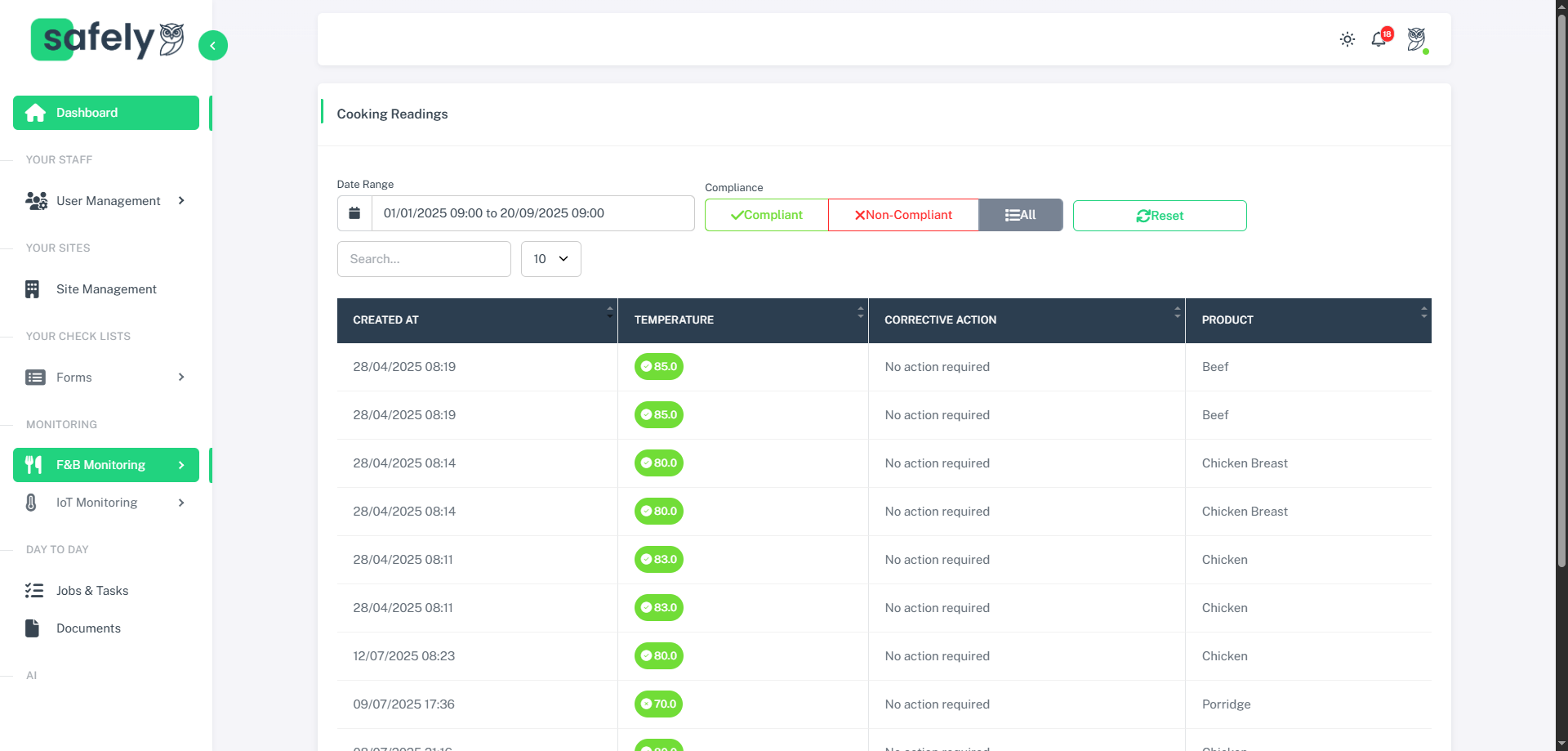Click the Site Management building icon
This screenshot has height=751, width=1568.
(x=33, y=289)
